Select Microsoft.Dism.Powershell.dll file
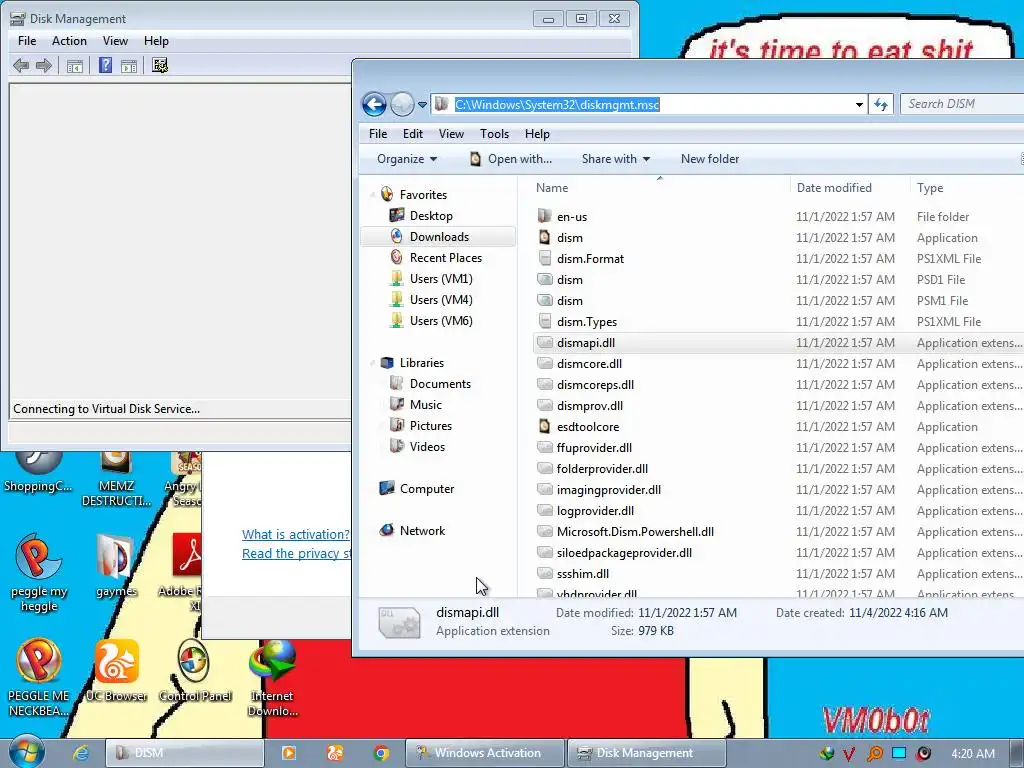1024x768 pixels. coord(635,531)
